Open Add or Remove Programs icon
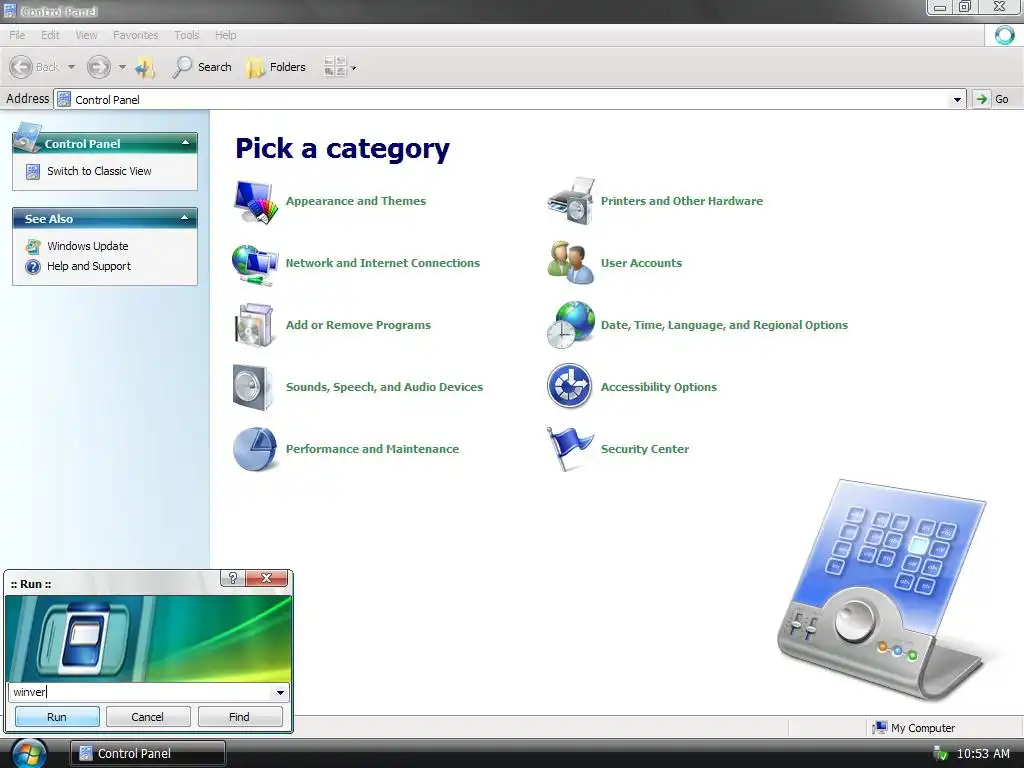The height and width of the screenshot is (768, 1024). click(253, 325)
